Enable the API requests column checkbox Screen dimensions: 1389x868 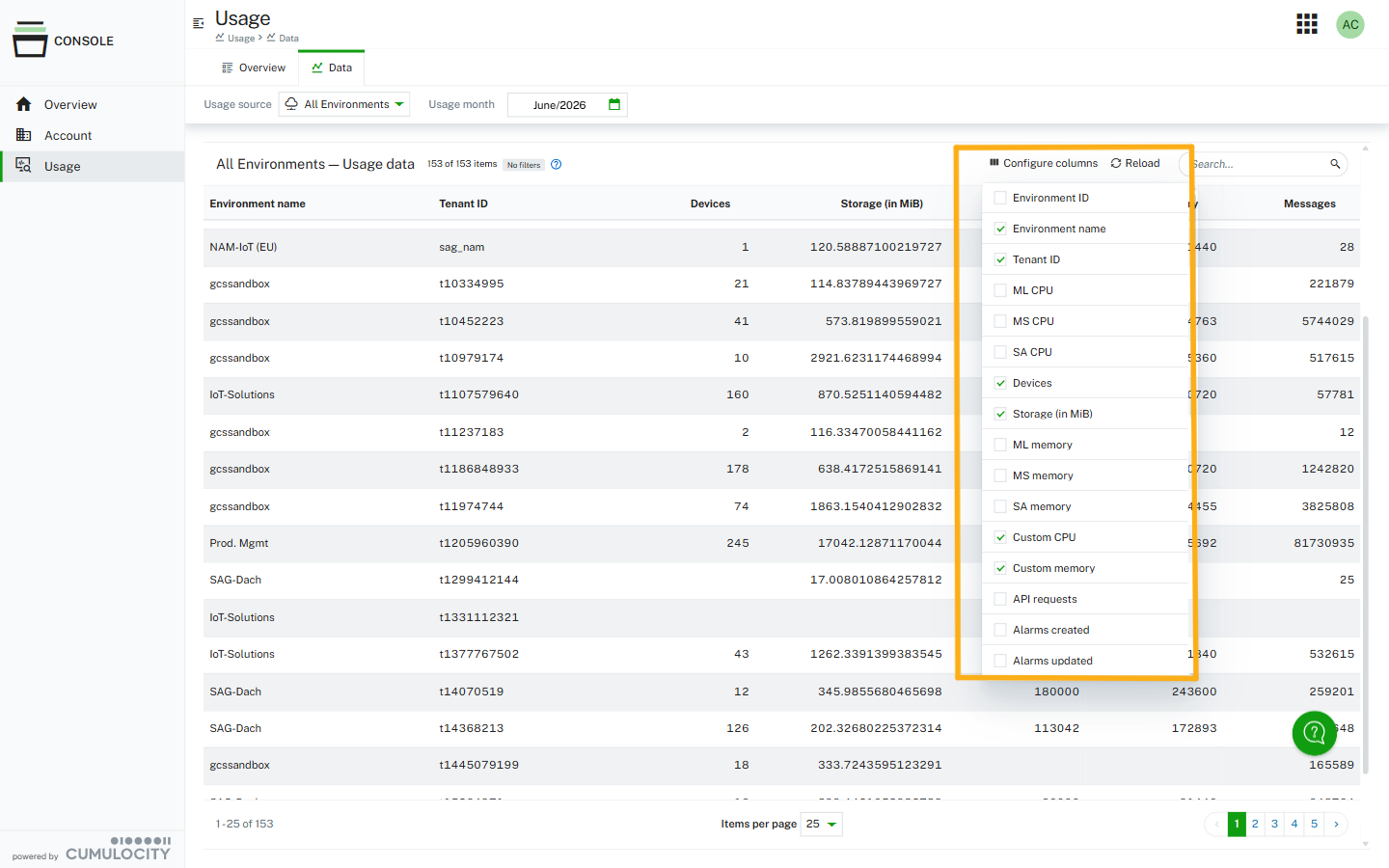tap(1000, 599)
